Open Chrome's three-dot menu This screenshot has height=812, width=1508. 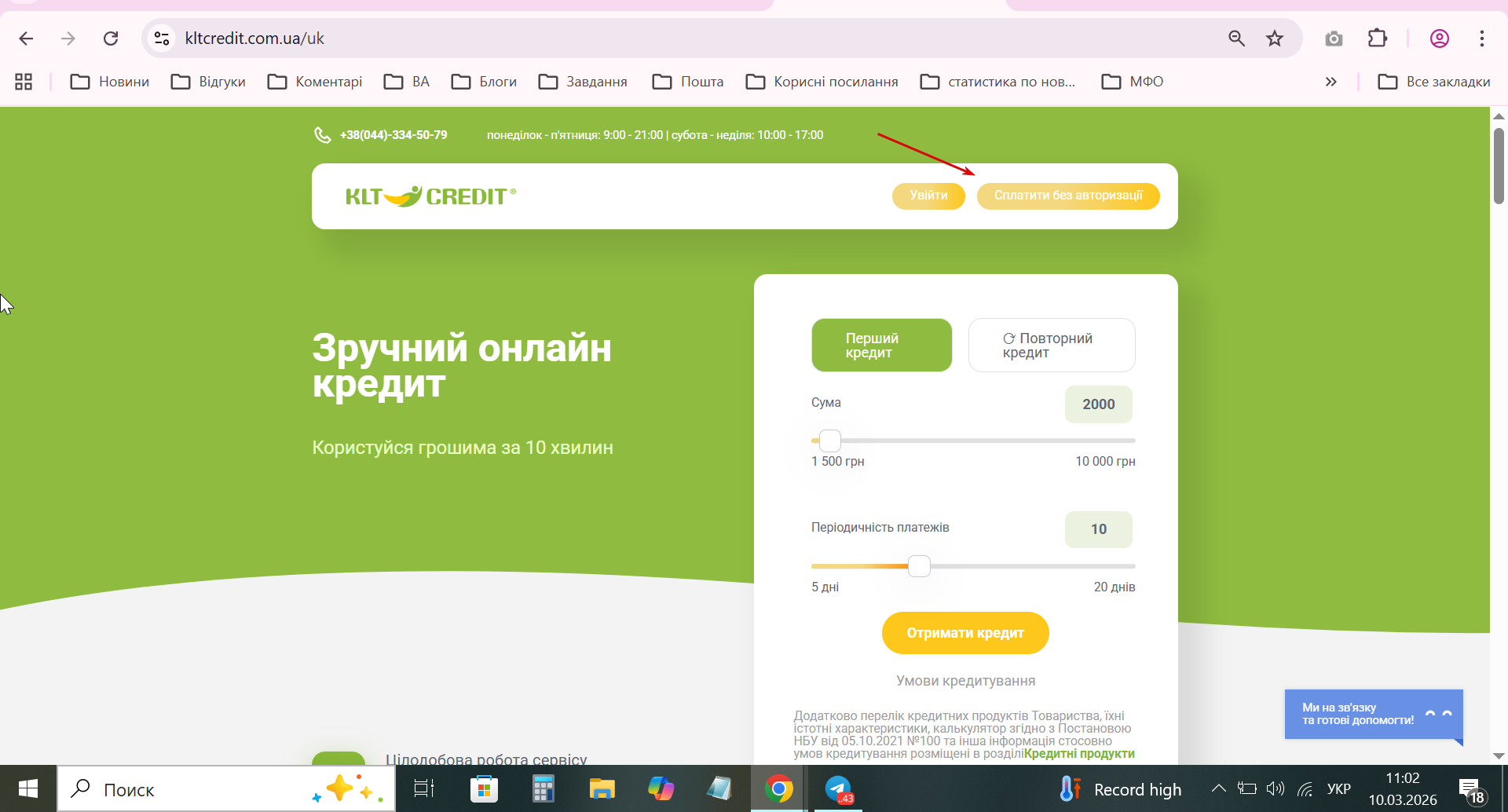[1482, 38]
